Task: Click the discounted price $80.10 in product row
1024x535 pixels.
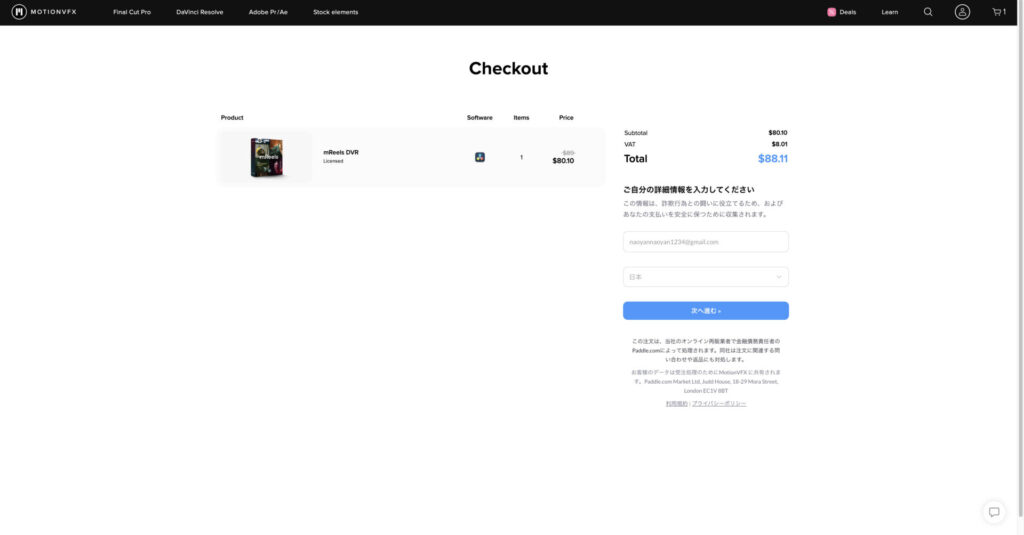Action: click(x=563, y=161)
